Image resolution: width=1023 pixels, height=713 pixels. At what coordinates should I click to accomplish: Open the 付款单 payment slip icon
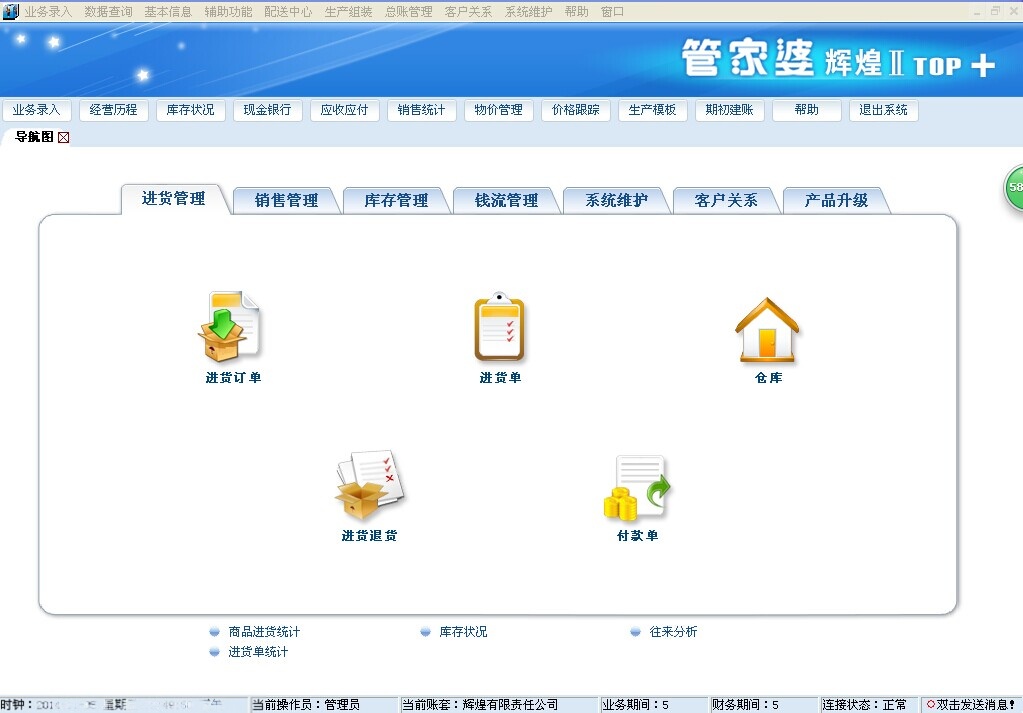636,489
